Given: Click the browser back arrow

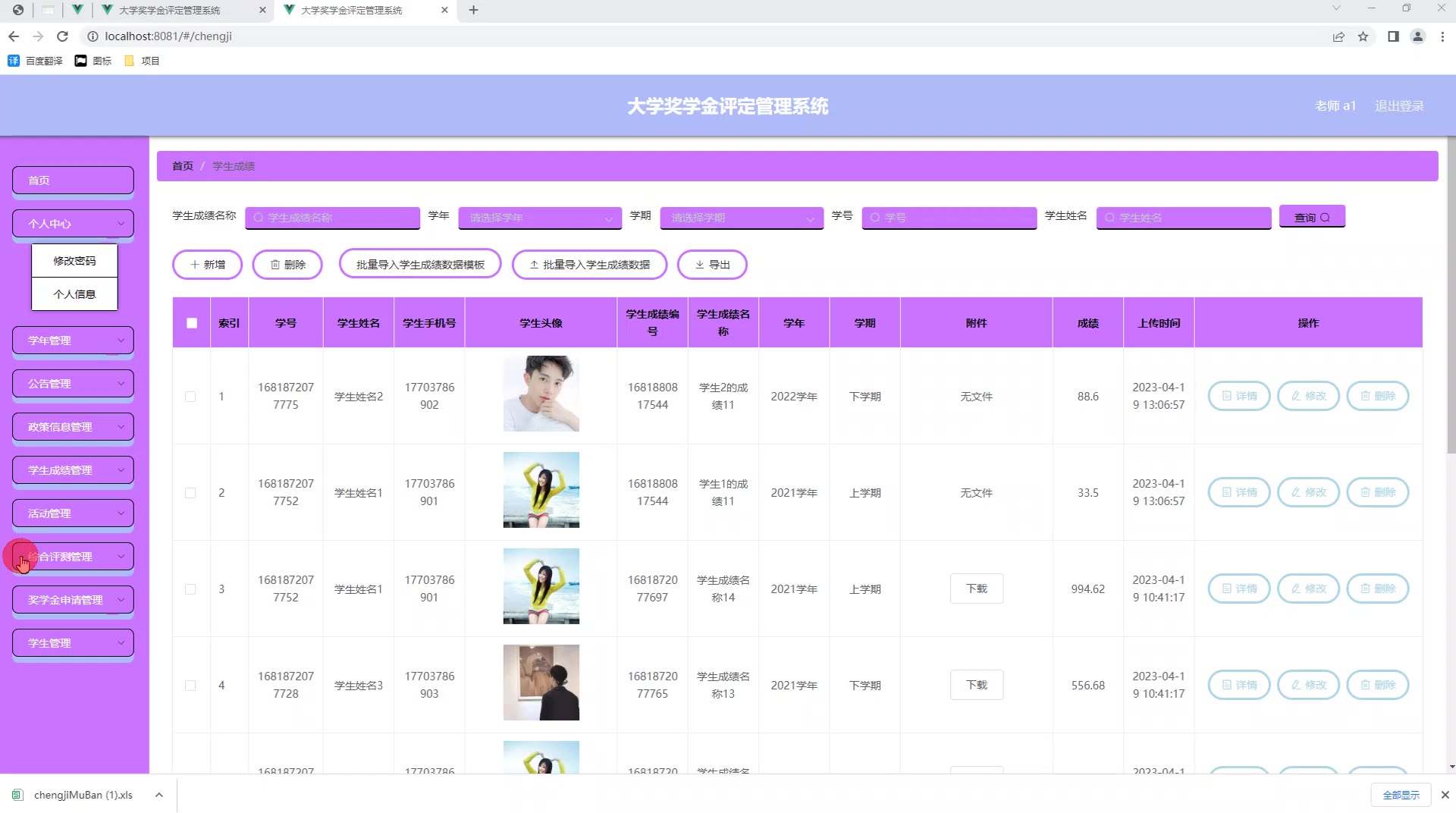Looking at the screenshot, I should point(14,36).
